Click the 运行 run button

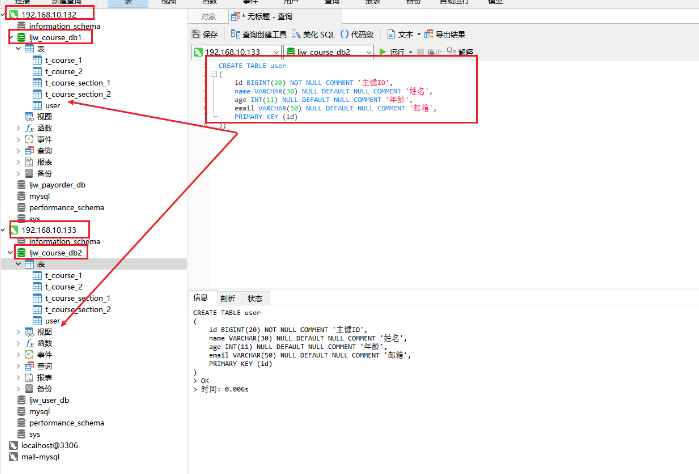pos(392,52)
